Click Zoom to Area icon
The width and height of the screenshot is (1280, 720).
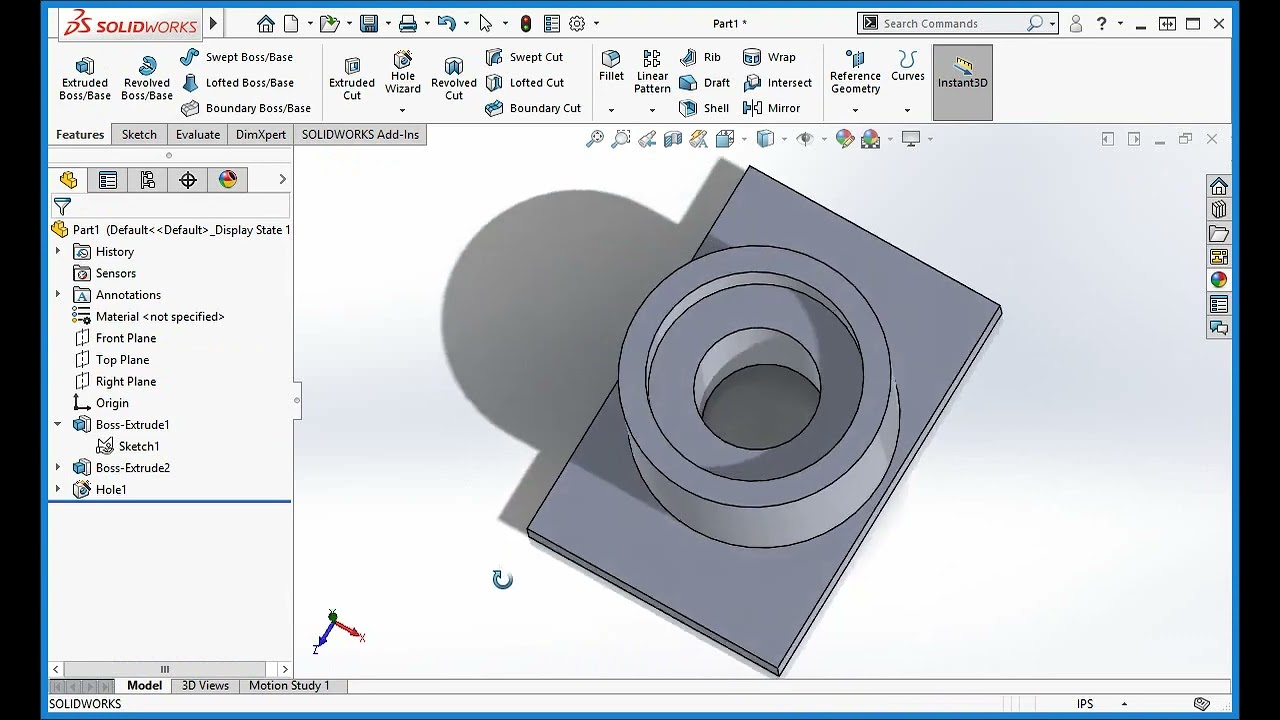click(x=621, y=139)
